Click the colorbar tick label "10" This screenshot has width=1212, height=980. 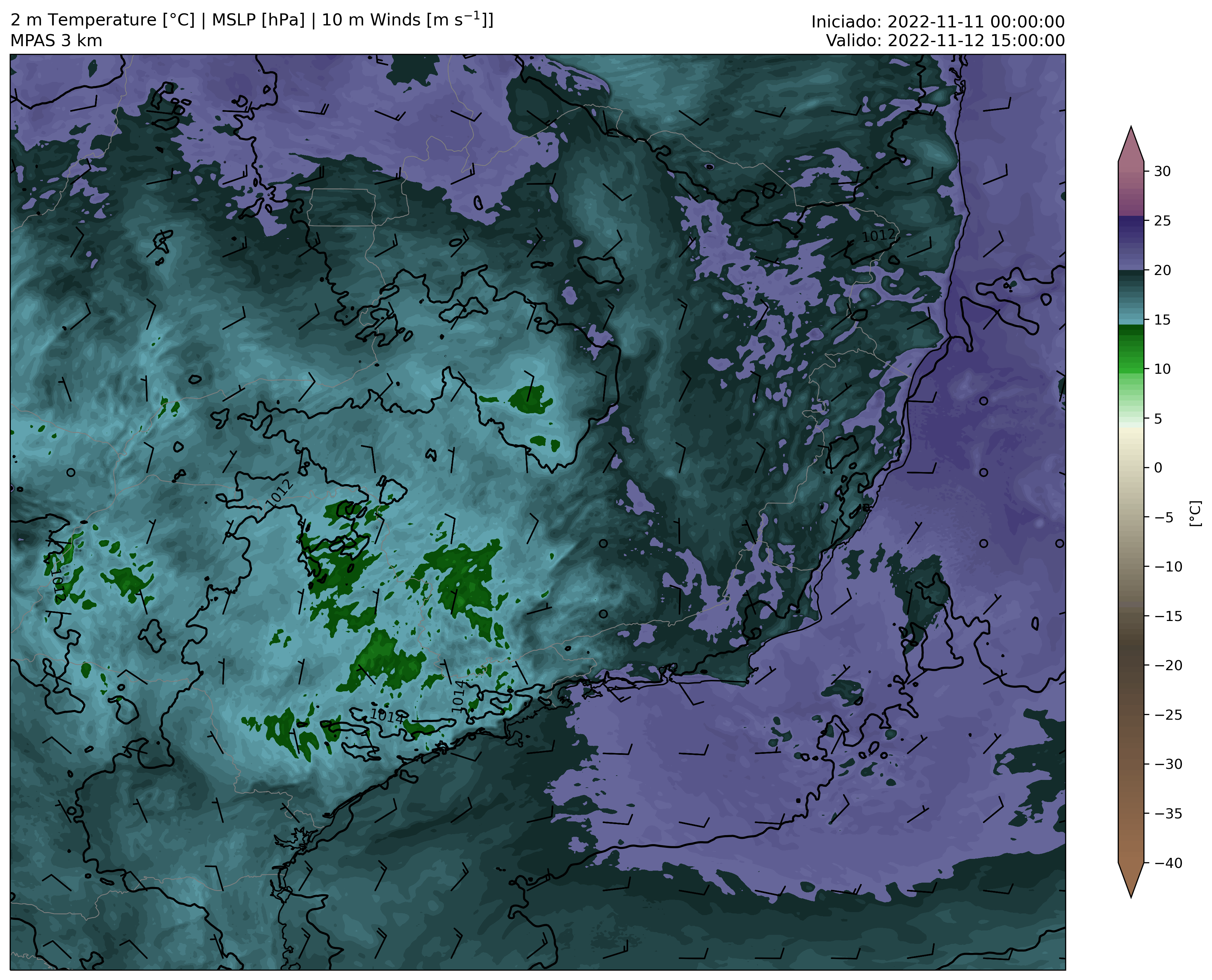[x=1162, y=369]
